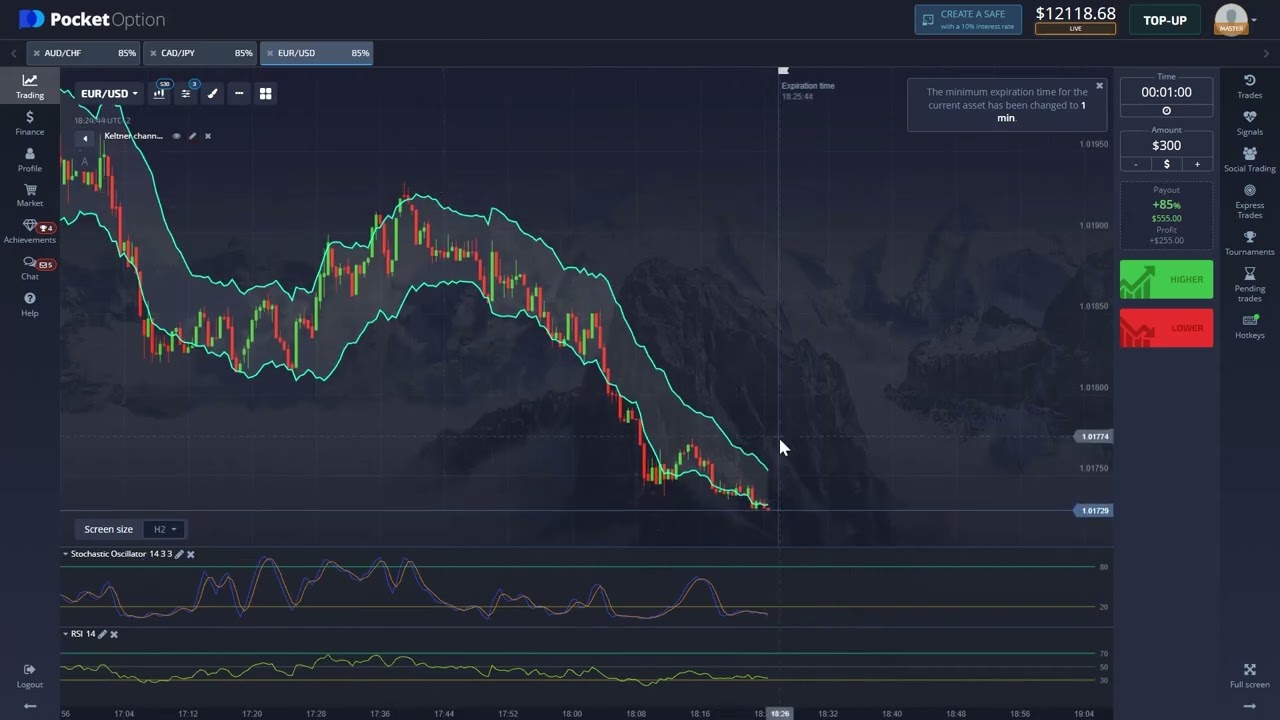Select the EUR/USD asset tab
Viewport: 1280px width, 720px height.
pyautogui.click(x=317, y=53)
